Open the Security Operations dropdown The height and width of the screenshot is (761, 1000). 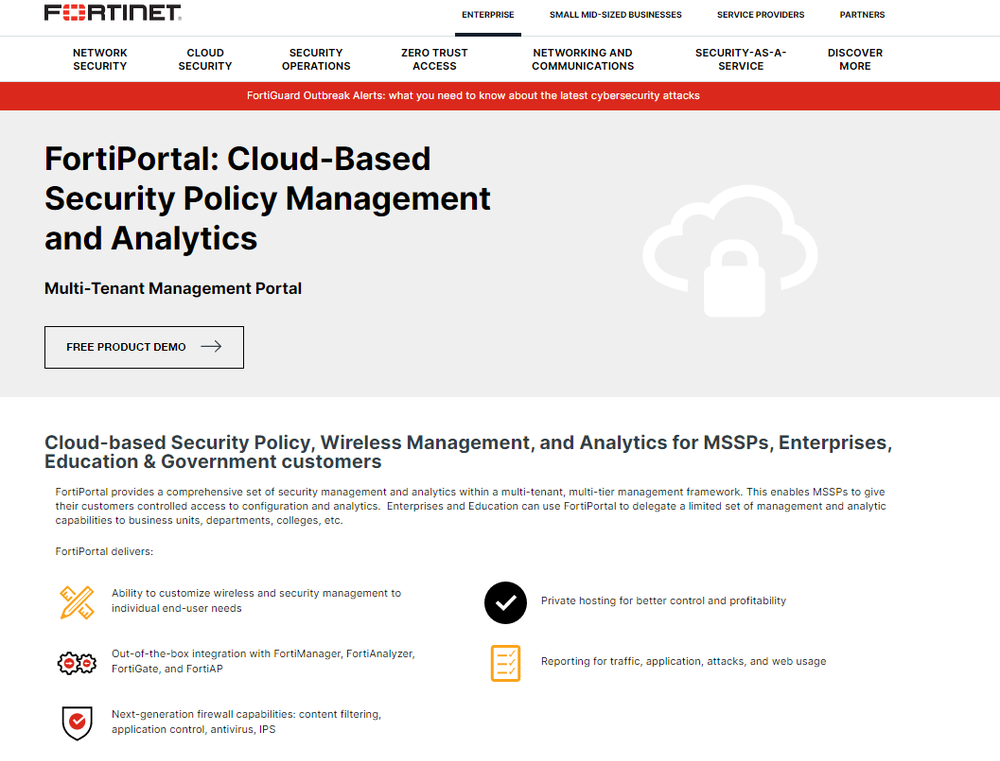pos(316,59)
